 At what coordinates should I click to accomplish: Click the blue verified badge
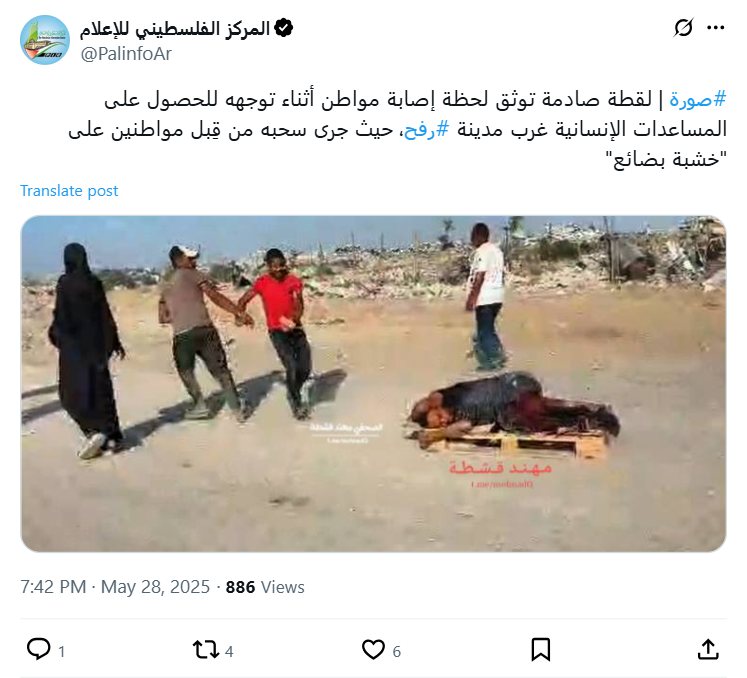coord(284,28)
